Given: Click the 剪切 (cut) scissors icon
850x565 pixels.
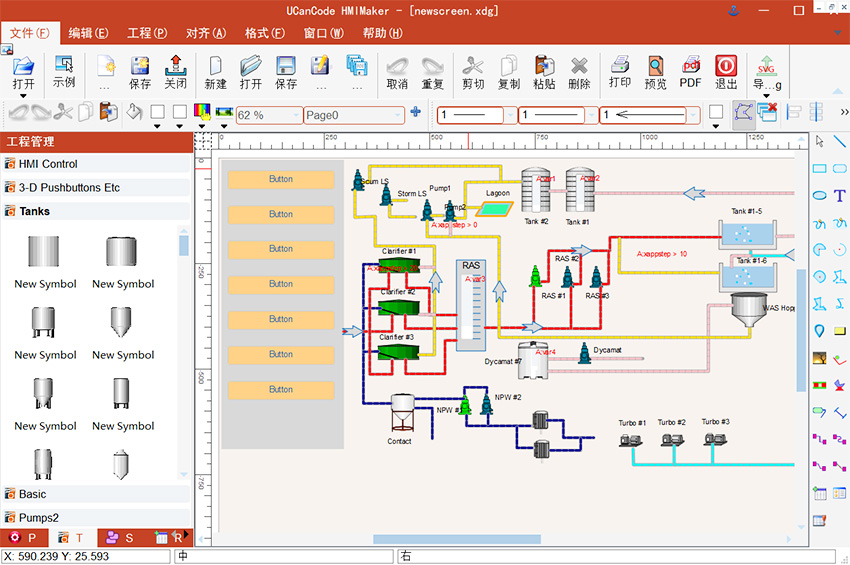Looking at the screenshot, I should click(472, 72).
